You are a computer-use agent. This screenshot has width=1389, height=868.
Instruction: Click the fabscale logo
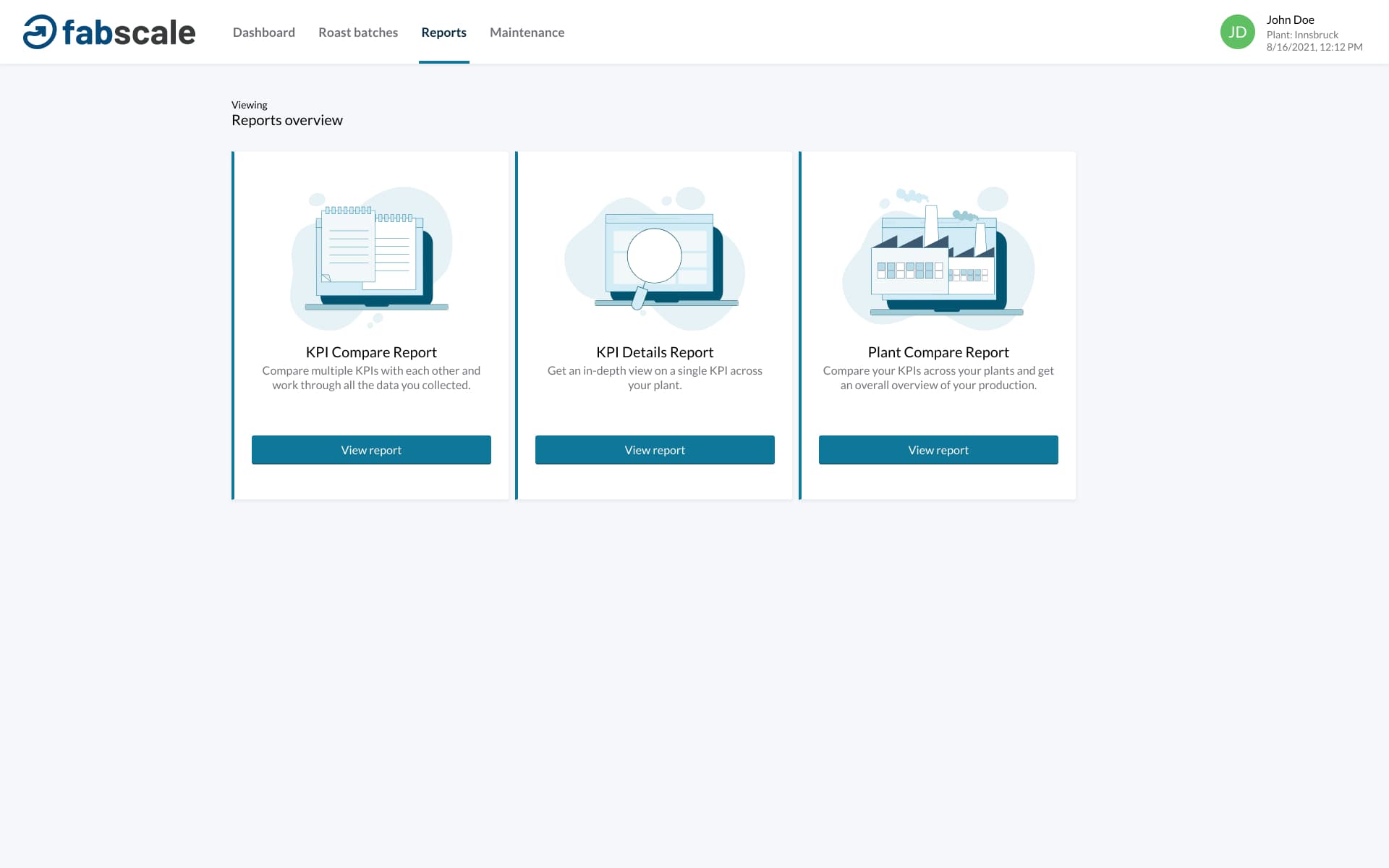[x=109, y=32]
